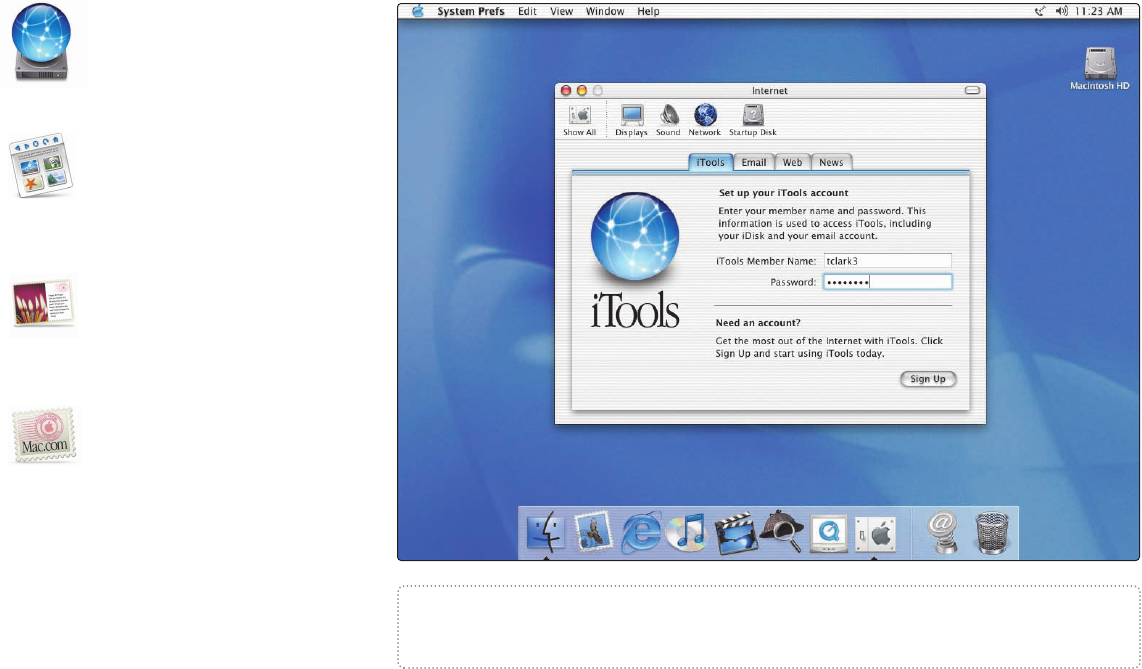
Task: Switch to the Email tab
Action: 754,162
